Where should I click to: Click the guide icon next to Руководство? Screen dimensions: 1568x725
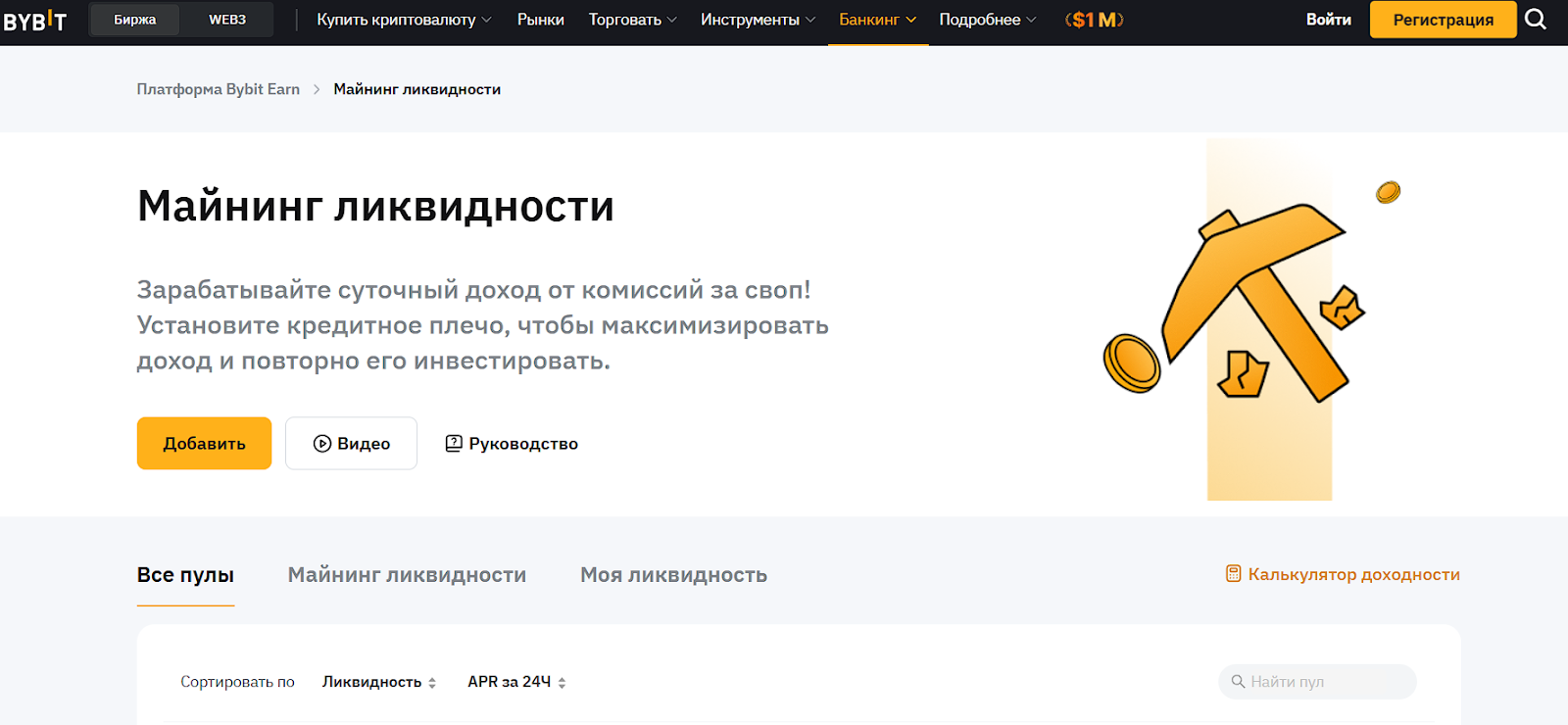pyautogui.click(x=454, y=444)
